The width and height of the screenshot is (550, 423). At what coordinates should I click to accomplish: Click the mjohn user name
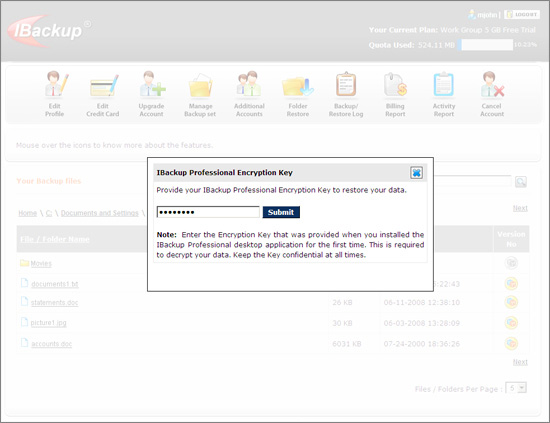pyautogui.click(x=487, y=15)
